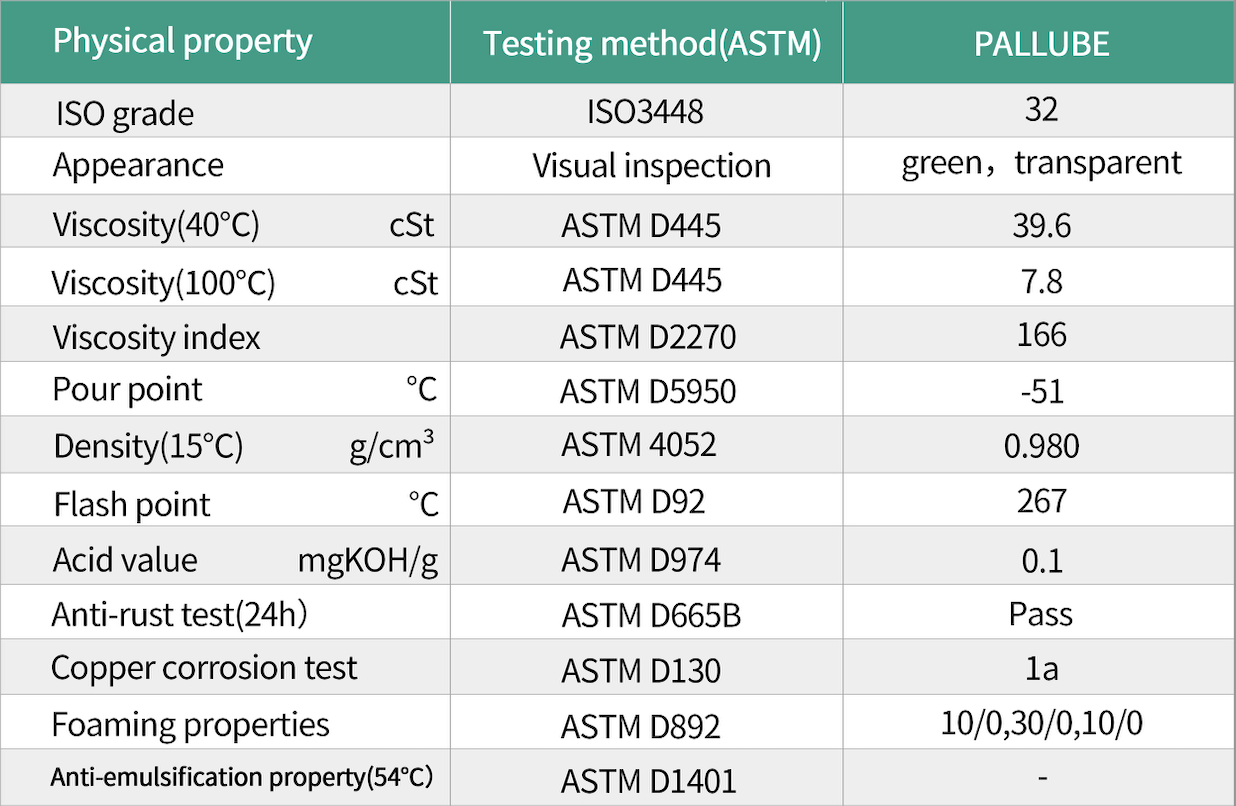Select the ASTM D974 acid value method
1236x806 pixels.
(640, 560)
